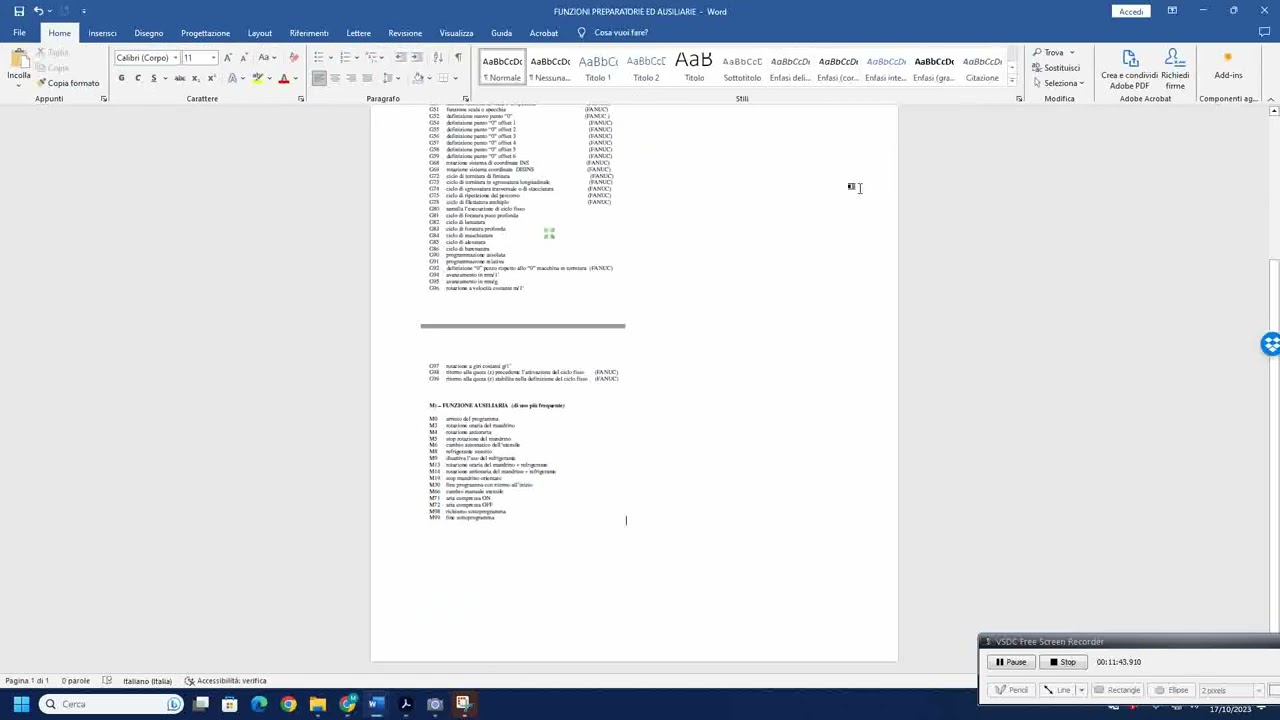Click Italiano (Italia) language indicator
This screenshot has width=1280, height=720.
click(x=147, y=681)
